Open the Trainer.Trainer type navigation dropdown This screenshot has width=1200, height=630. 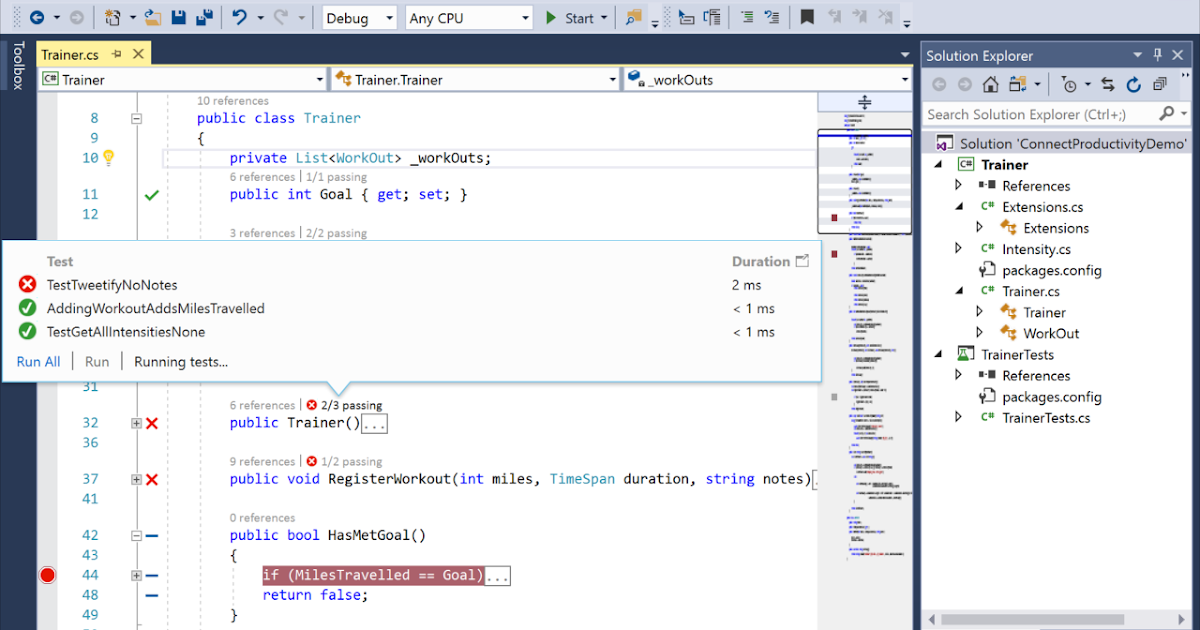click(x=475, y=79)
